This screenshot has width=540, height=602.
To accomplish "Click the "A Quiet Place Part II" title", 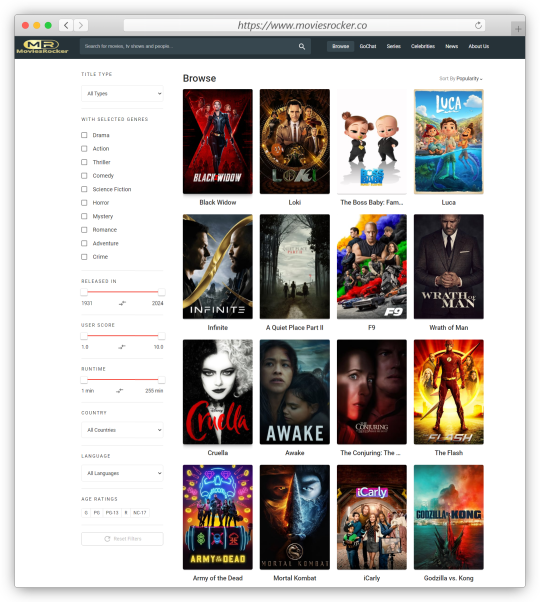I will click(x=294, y=327).
